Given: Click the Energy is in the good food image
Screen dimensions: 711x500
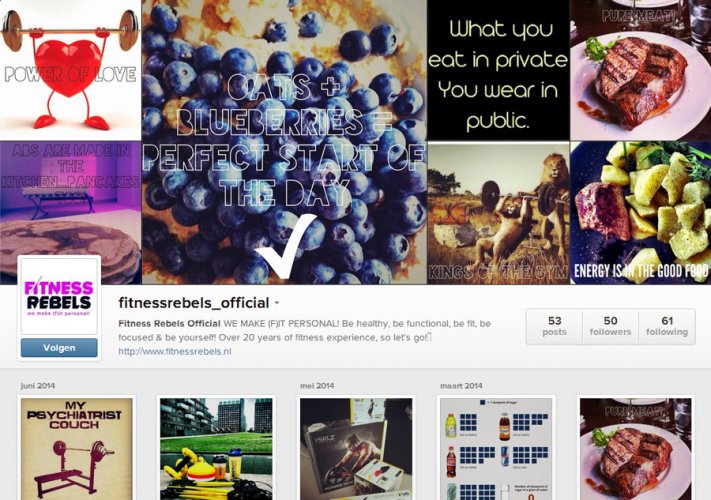Looking at the screenshot, I should click(641, 213).
